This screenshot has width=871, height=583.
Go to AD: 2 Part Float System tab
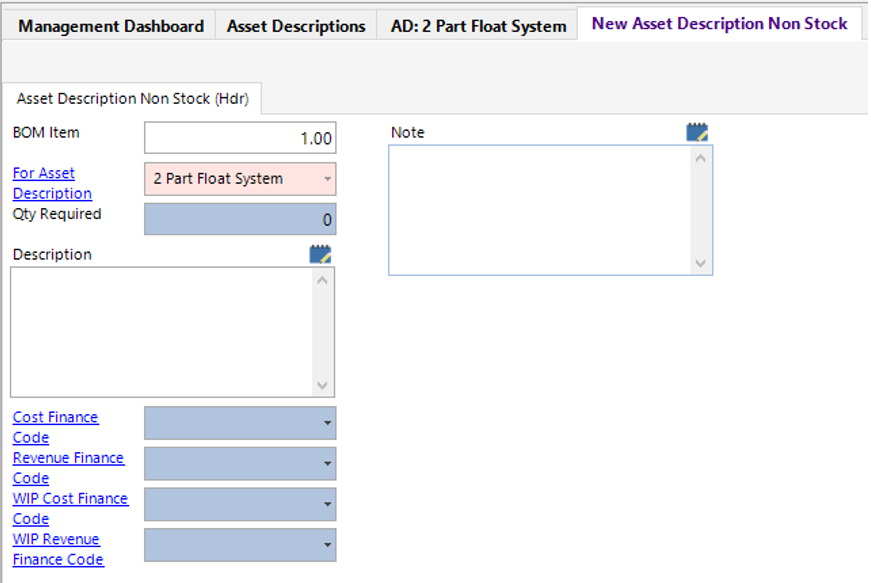[478, 26]
